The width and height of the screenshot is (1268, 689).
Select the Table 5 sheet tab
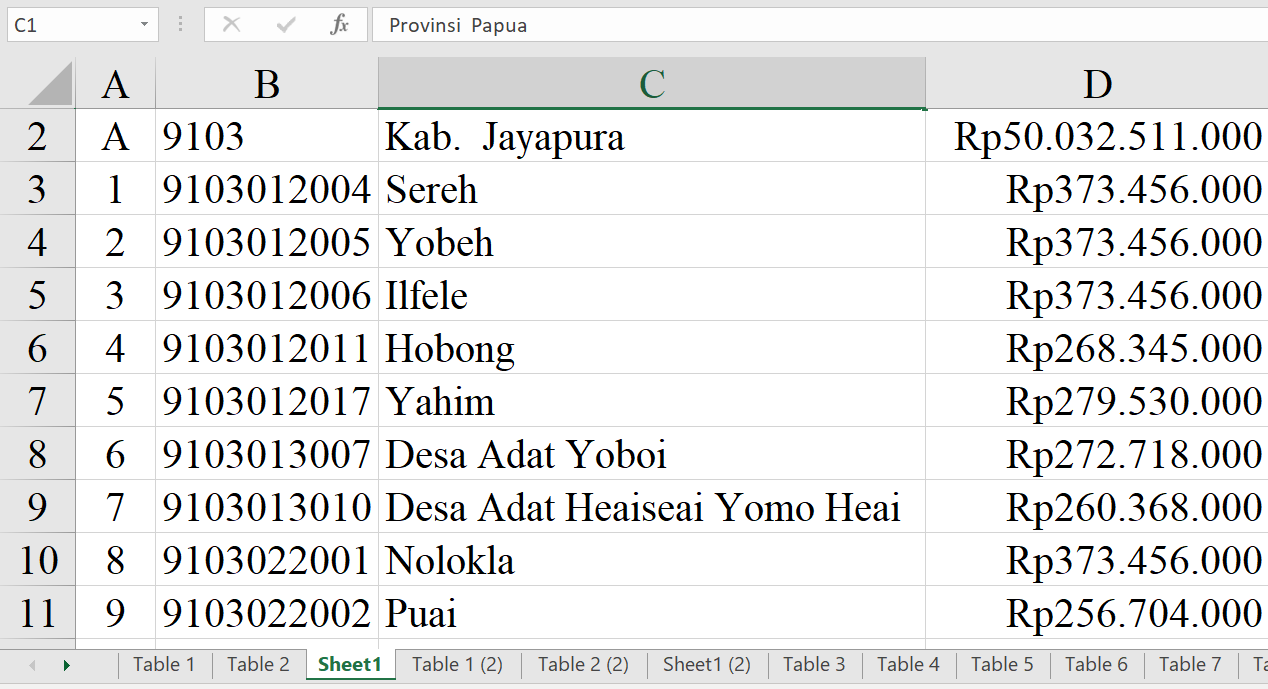(x=1002, y=664)
